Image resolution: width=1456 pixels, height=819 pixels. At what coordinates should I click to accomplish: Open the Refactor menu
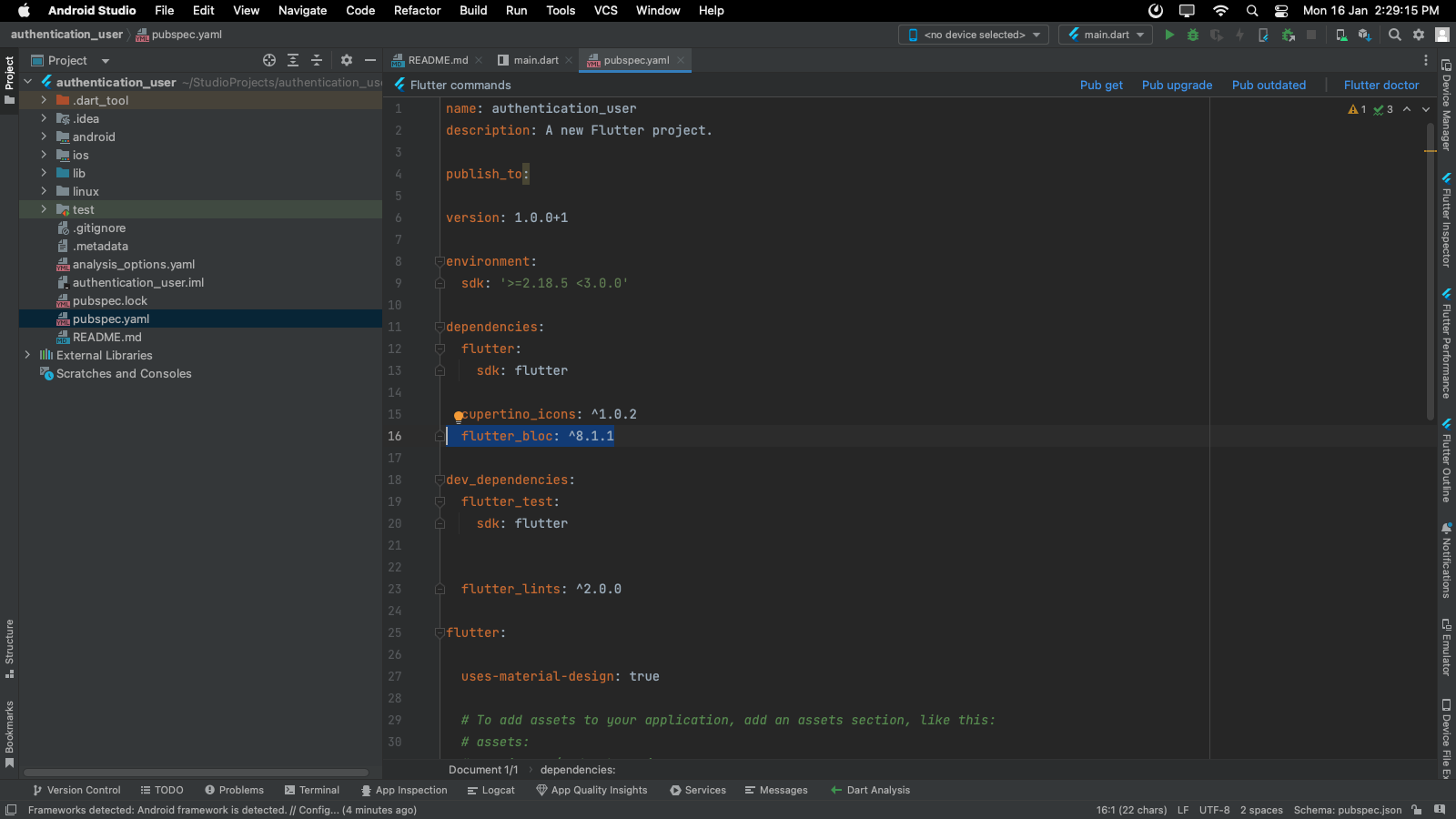(x=417, y=10)
